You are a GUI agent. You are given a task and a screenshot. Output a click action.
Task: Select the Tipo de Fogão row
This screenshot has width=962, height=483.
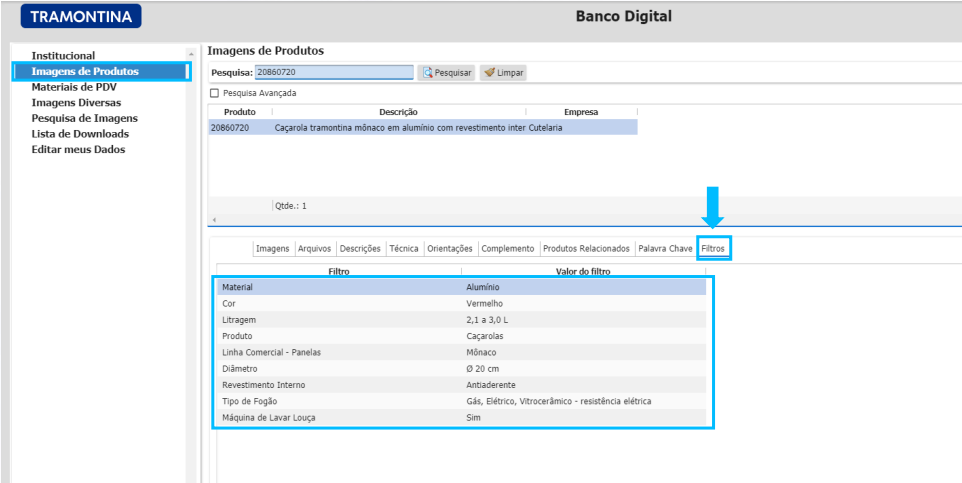(462, 401)
